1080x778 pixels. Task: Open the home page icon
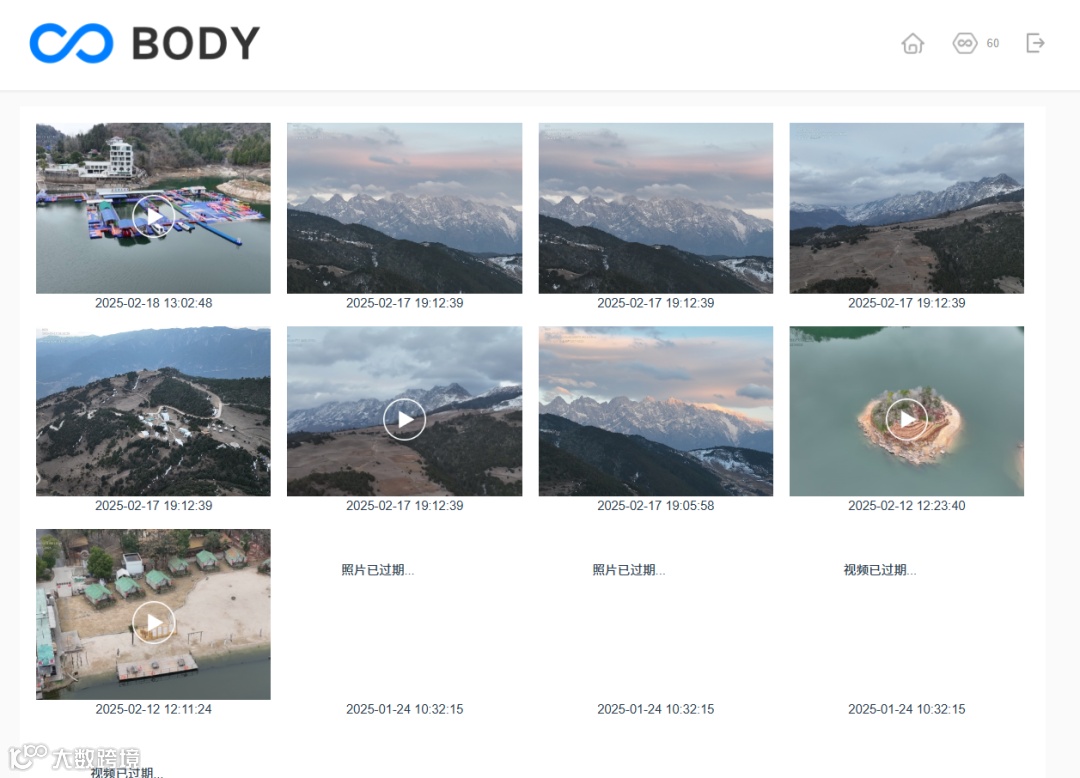click(913, 43)
